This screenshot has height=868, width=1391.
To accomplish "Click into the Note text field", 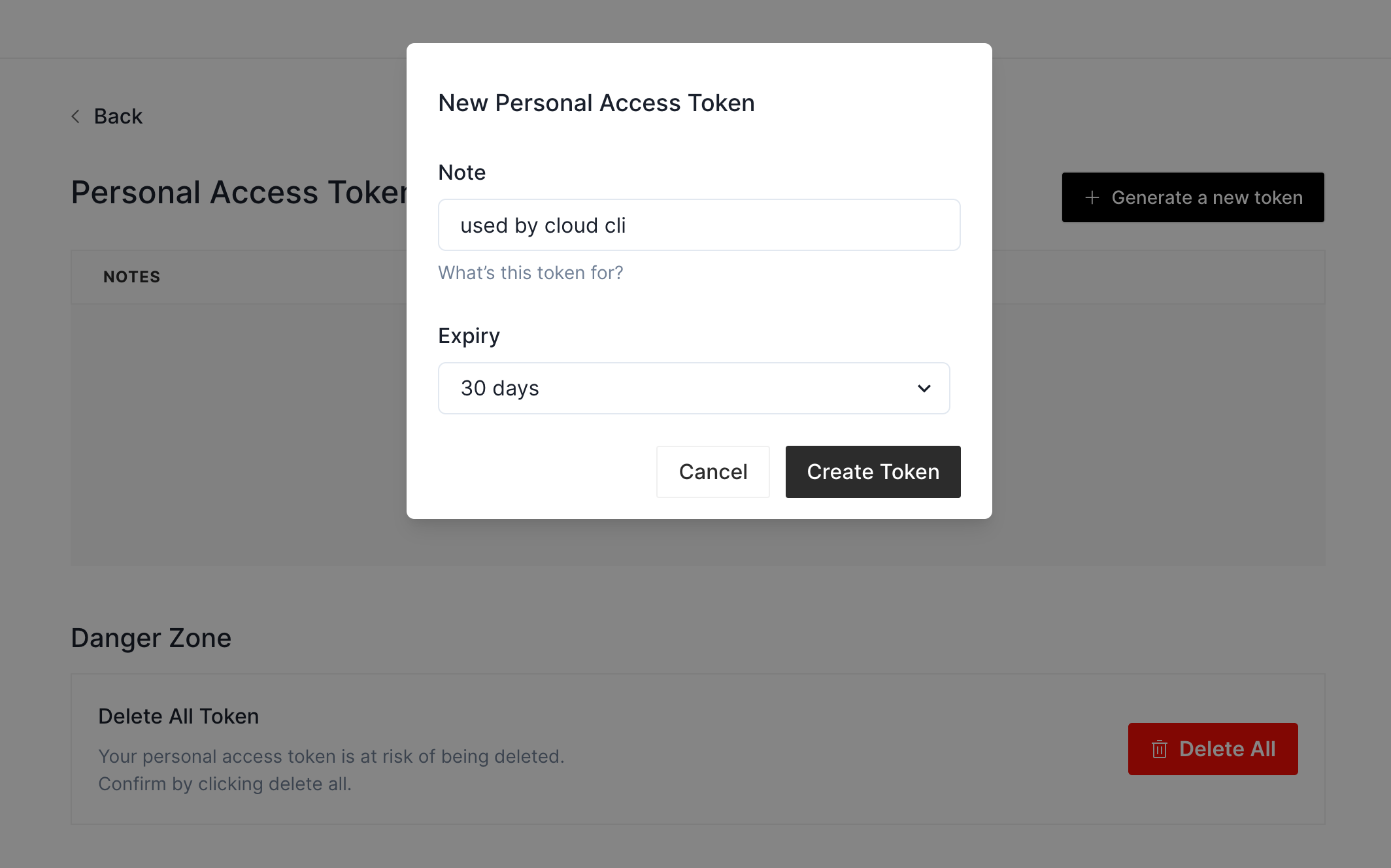I will (699, 225).
